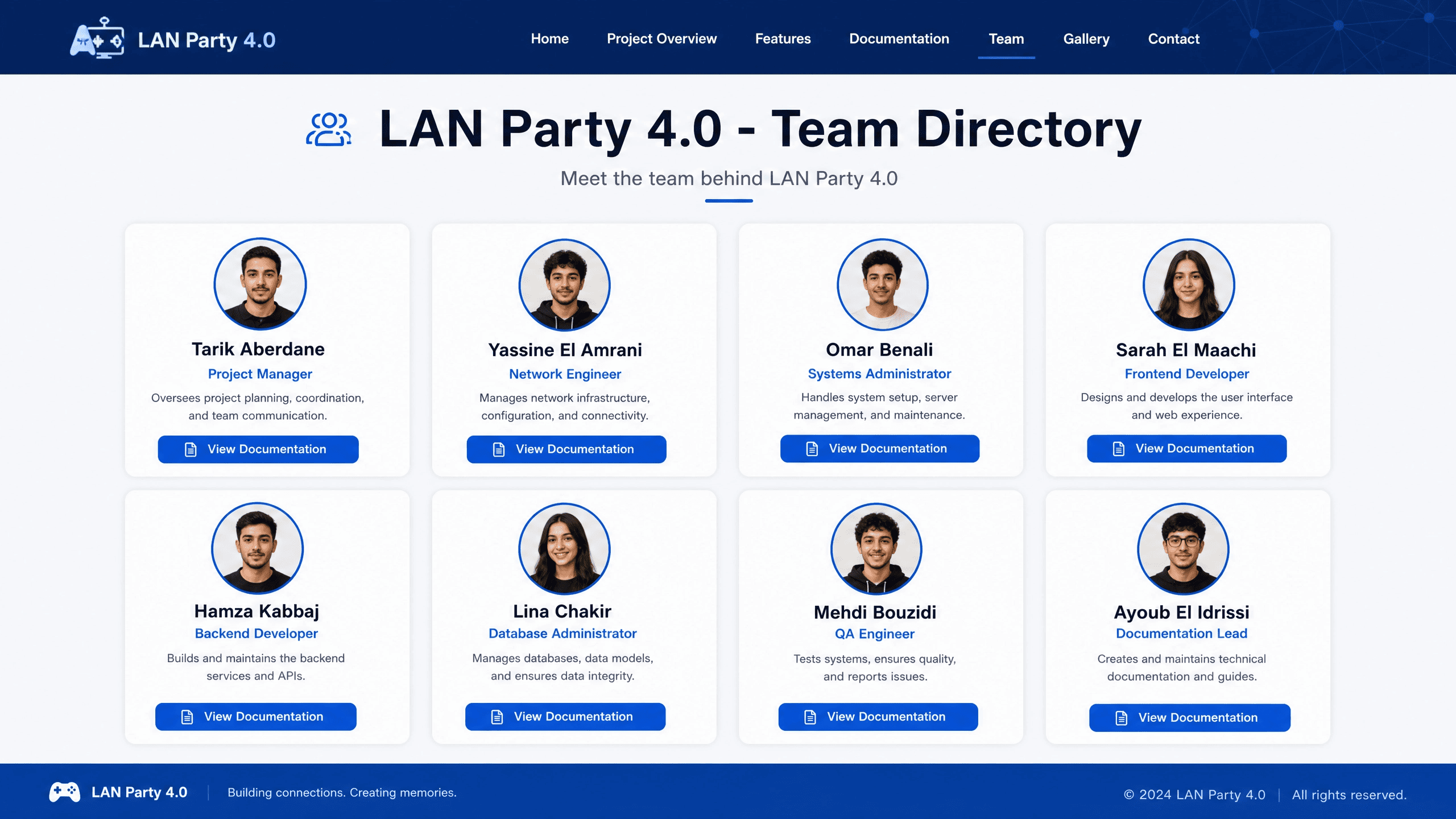Click Lina Chakir's profile photo

pos(564,549)
